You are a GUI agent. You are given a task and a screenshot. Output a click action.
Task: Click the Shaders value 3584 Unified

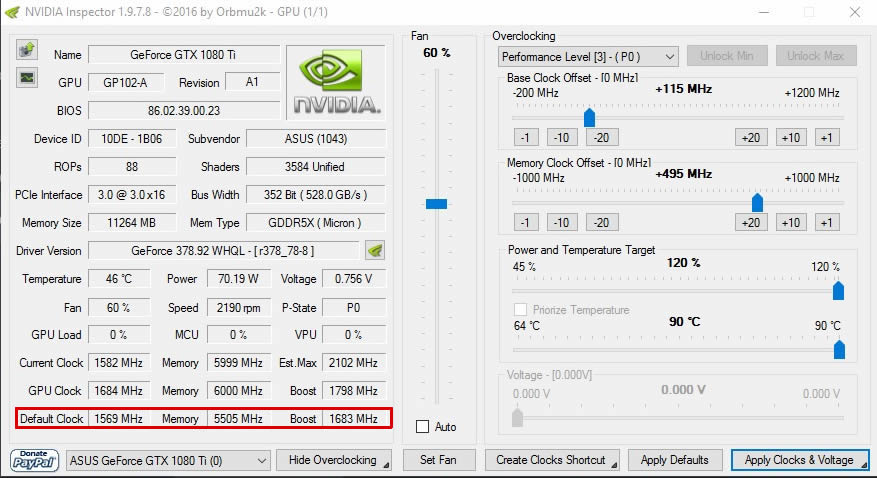pyautogui.click(x=316, y=167)
